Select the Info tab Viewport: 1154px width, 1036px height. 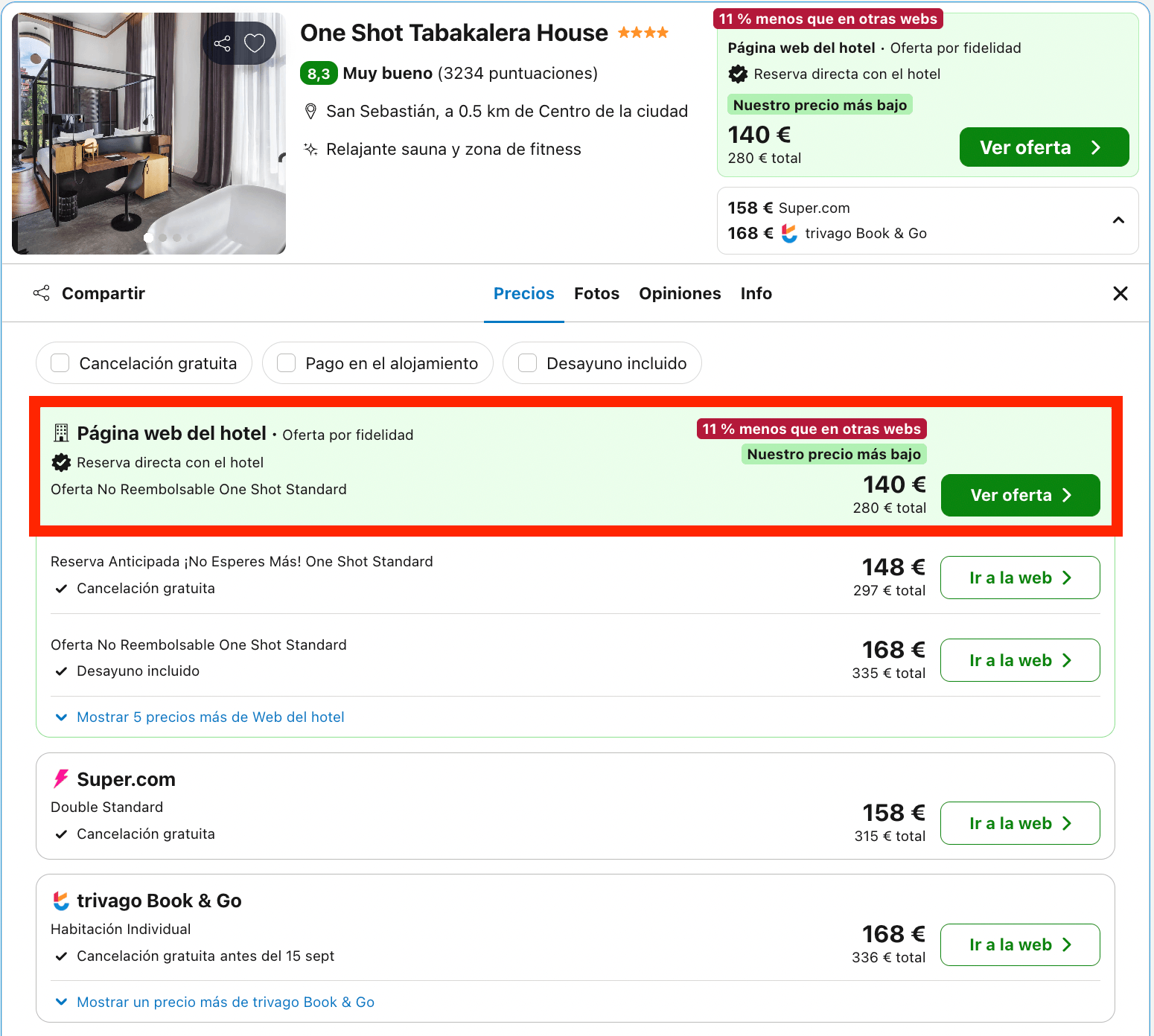coord(756,293)
